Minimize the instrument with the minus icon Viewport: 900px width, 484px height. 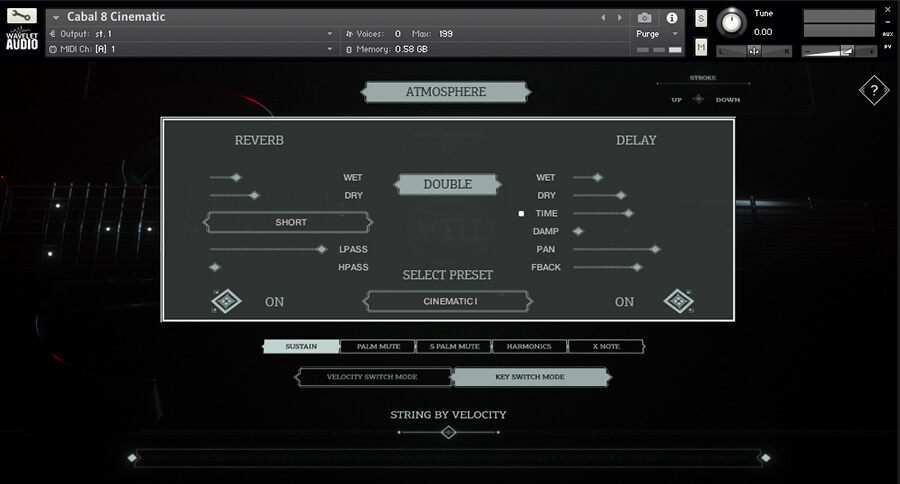887,22
